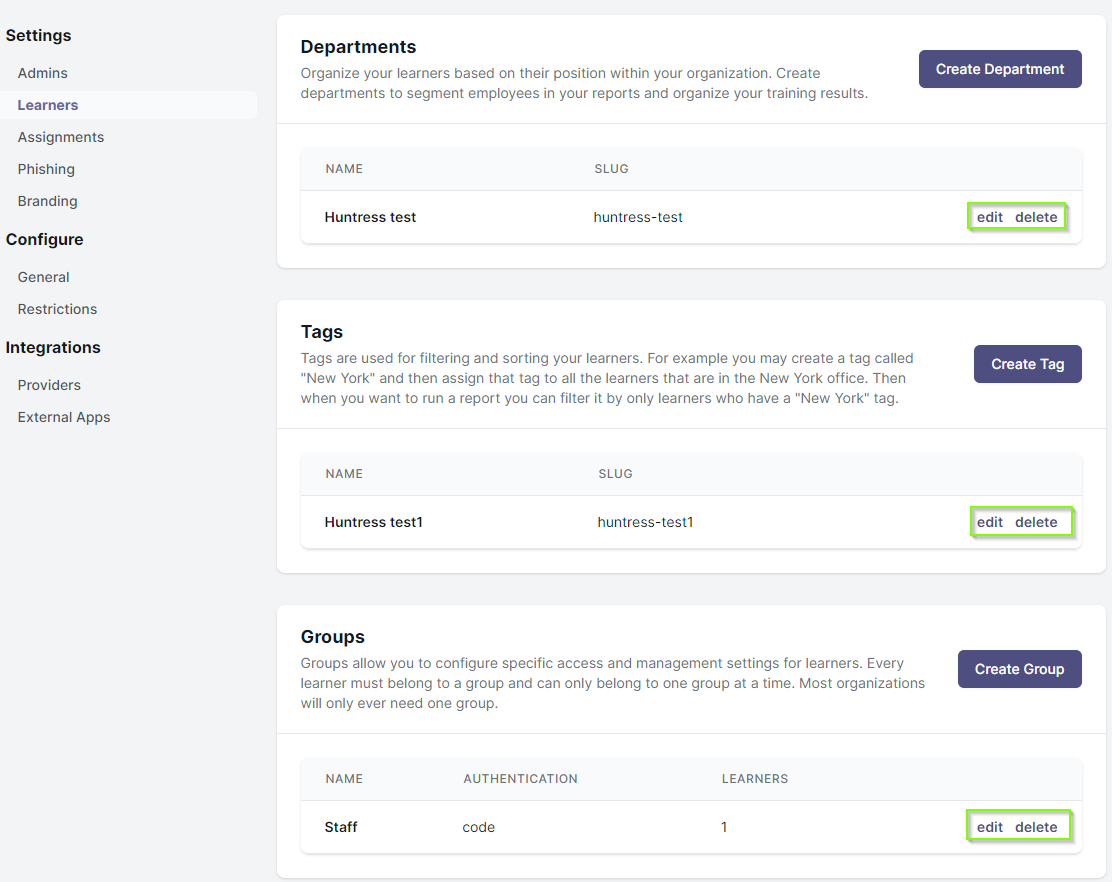The height and width of the screenshot is (882, 1112).
Task: Click the Create Tag button
Action: pos(1027,364)
